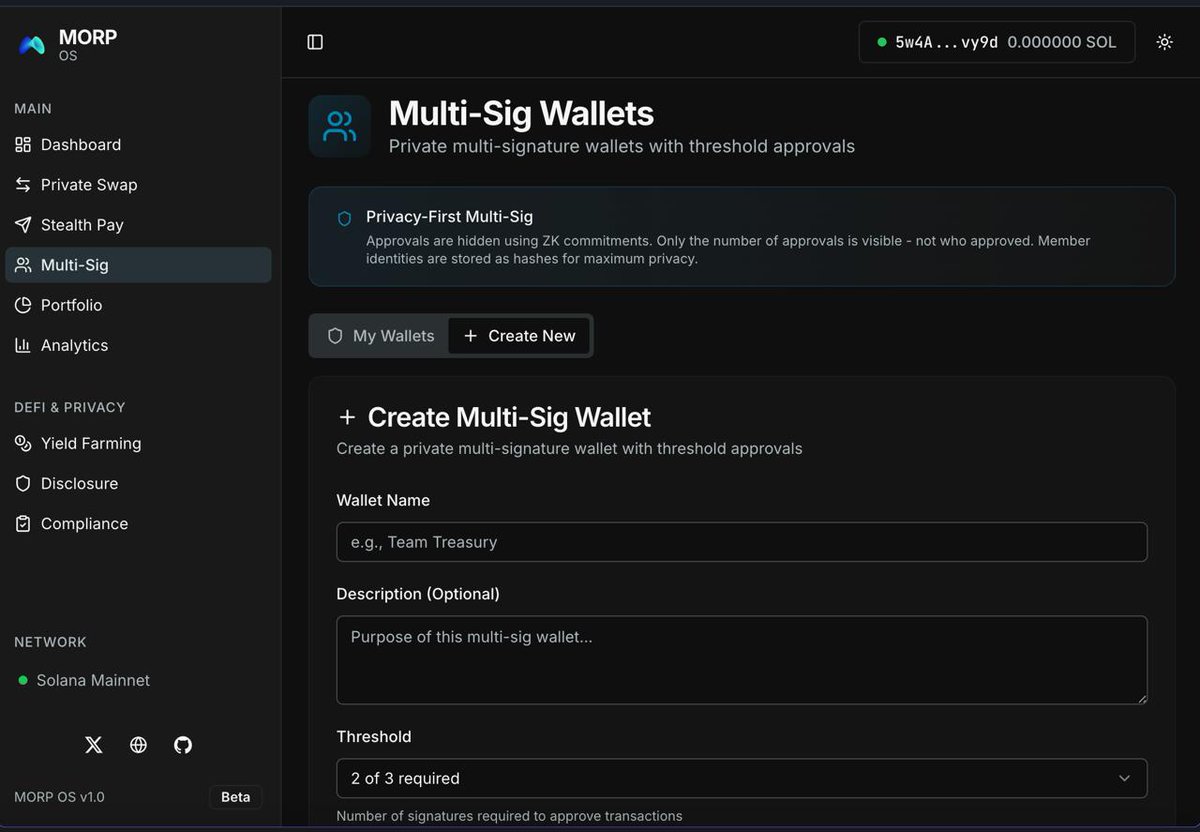
Task: Navigate to Yield Farming
Action: pyautogui.click(x=138, y=443)
